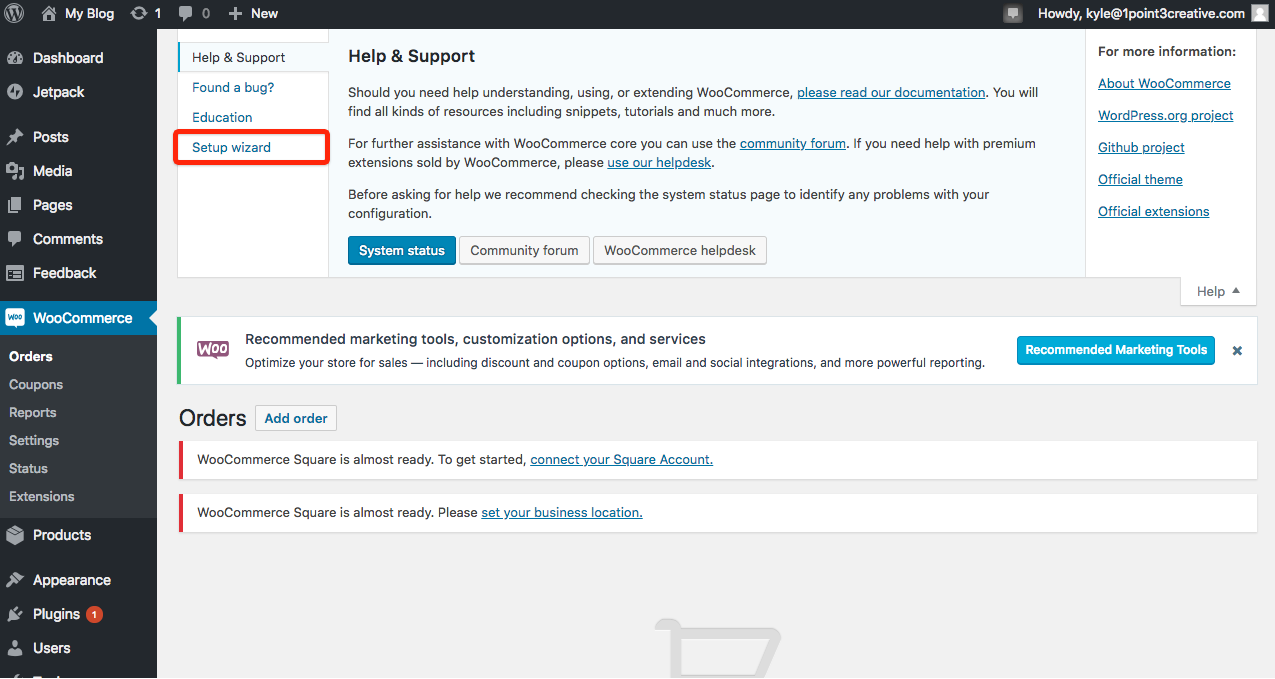Open Jetpack from the sidebar
This screenshot has width=1275, height=679.
click(58, 92)
